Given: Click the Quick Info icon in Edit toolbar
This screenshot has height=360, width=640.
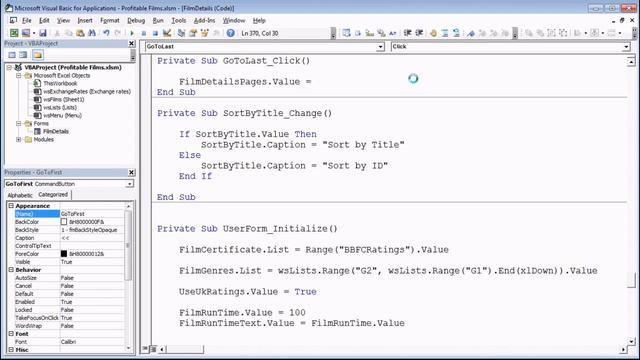Looking at the screenshot, I should click(370, 33).
